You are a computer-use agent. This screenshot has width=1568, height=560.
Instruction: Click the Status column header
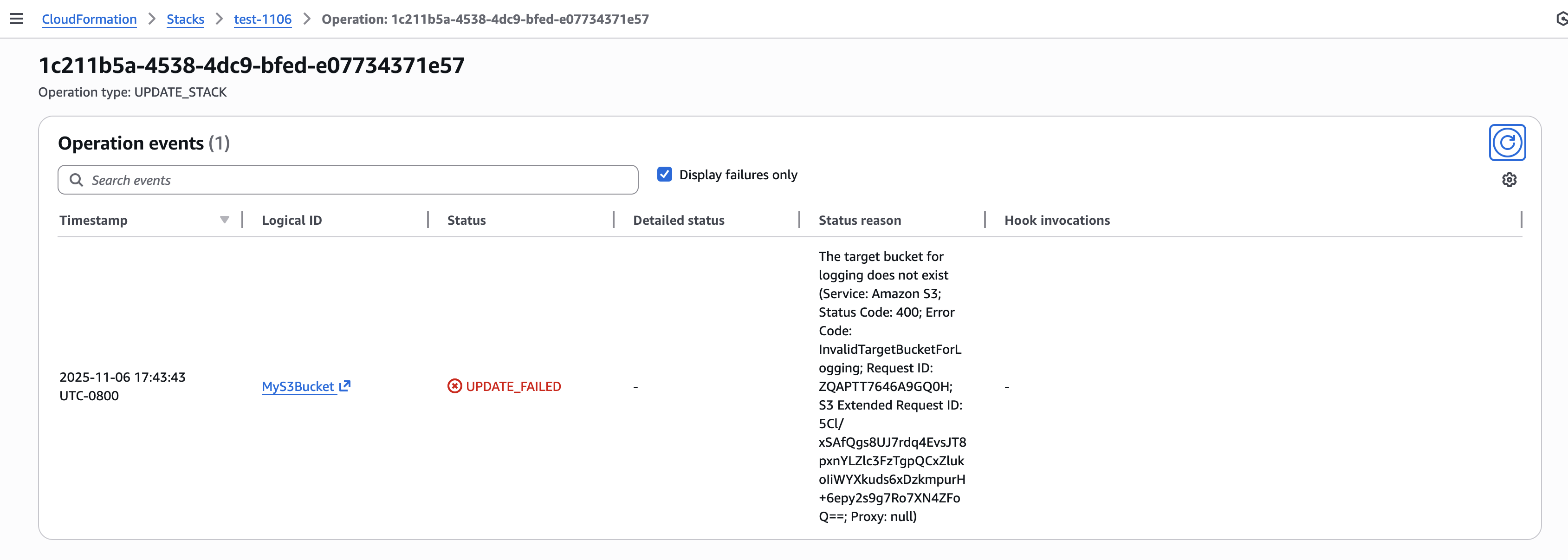point(466,221)
